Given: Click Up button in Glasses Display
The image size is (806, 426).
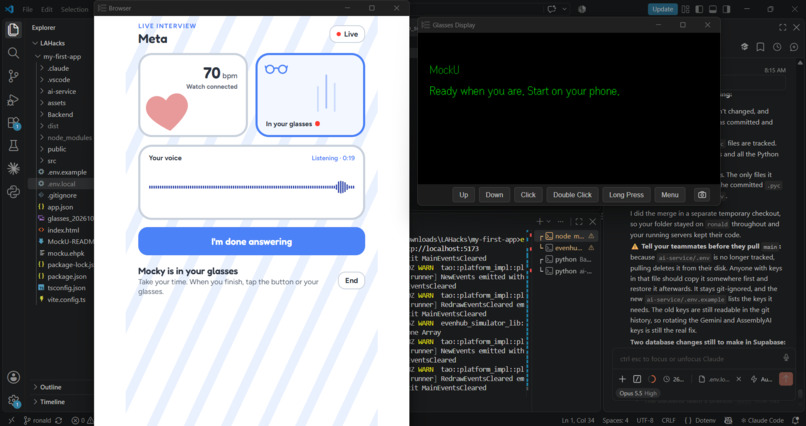Looking at the screenshot, I should (464, 195).
